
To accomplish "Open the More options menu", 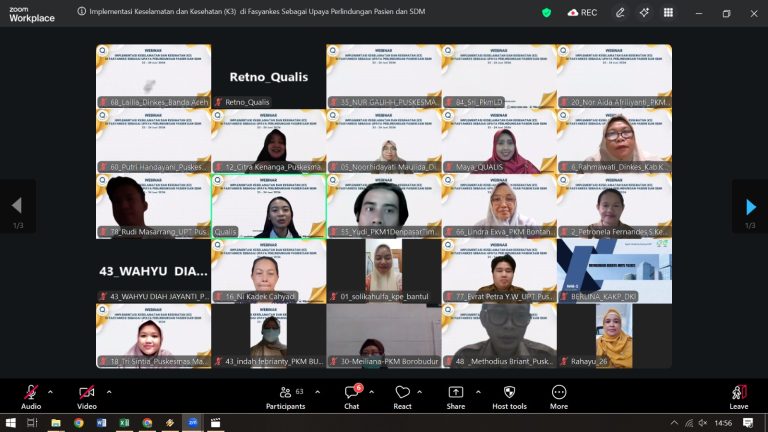I will 559,397.
